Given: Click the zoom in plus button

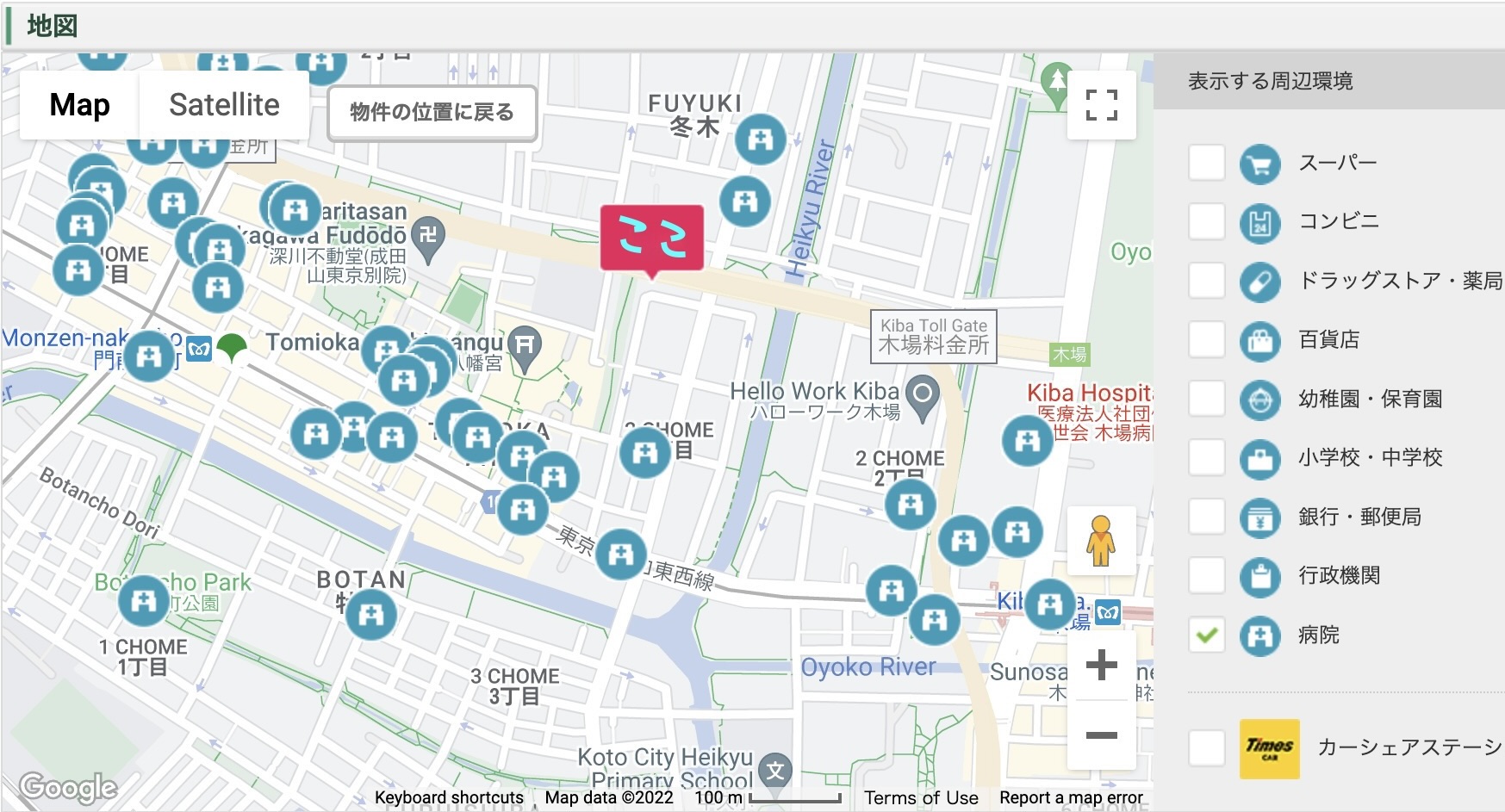Looking at the screenshot, I should tap(1101, 665).
